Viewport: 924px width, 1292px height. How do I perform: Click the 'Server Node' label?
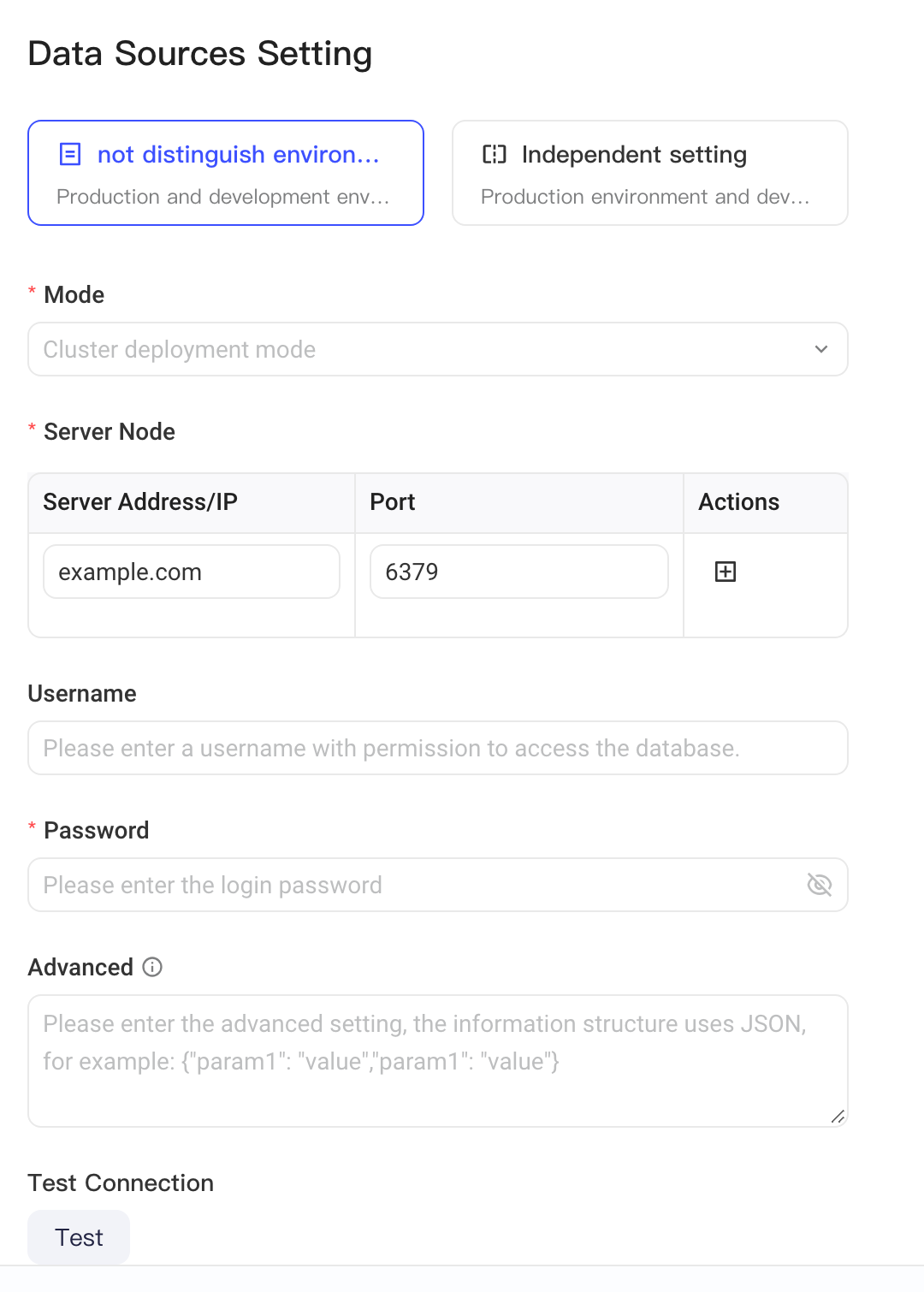tap(110, 432)
